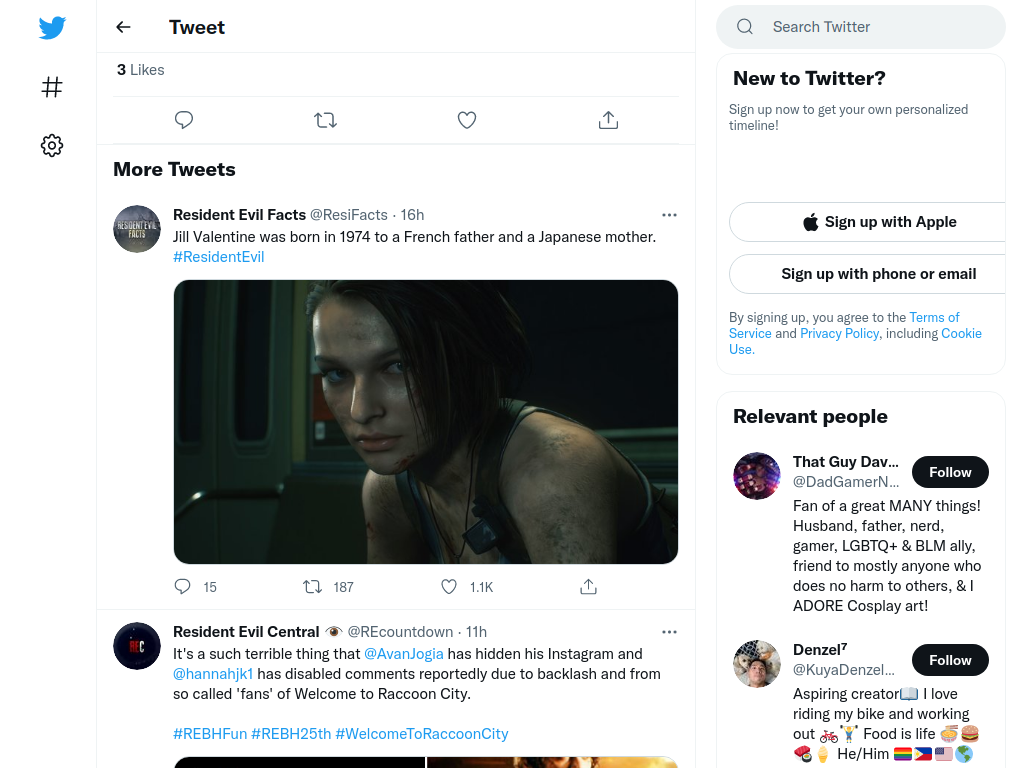Image resolution: width=1024 pixels, height=768 pixels.
Task: Retweet the main tweet
Action: [x=325, y=120]
